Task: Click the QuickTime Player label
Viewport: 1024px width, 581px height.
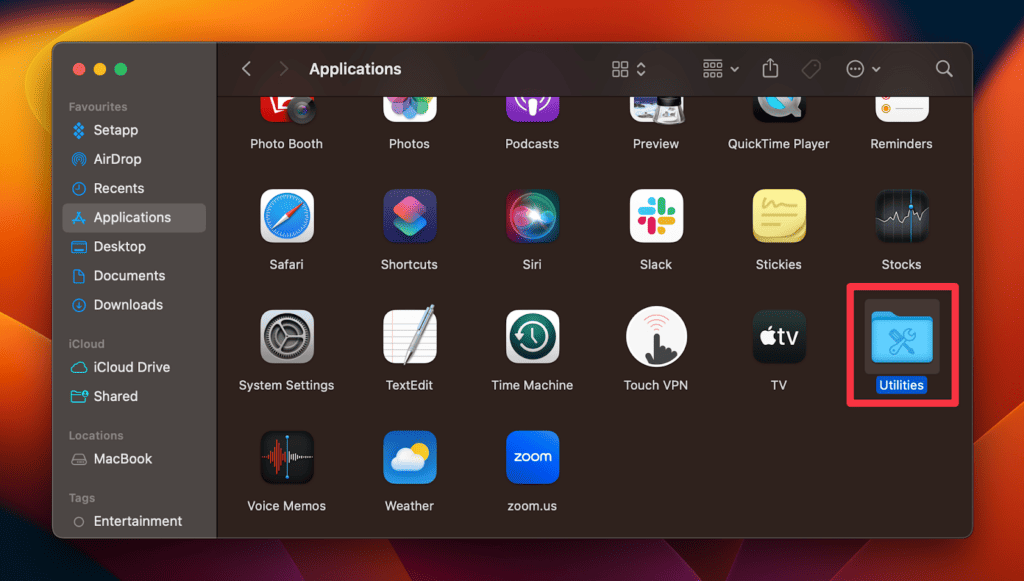Action: (x=778, y=144)
